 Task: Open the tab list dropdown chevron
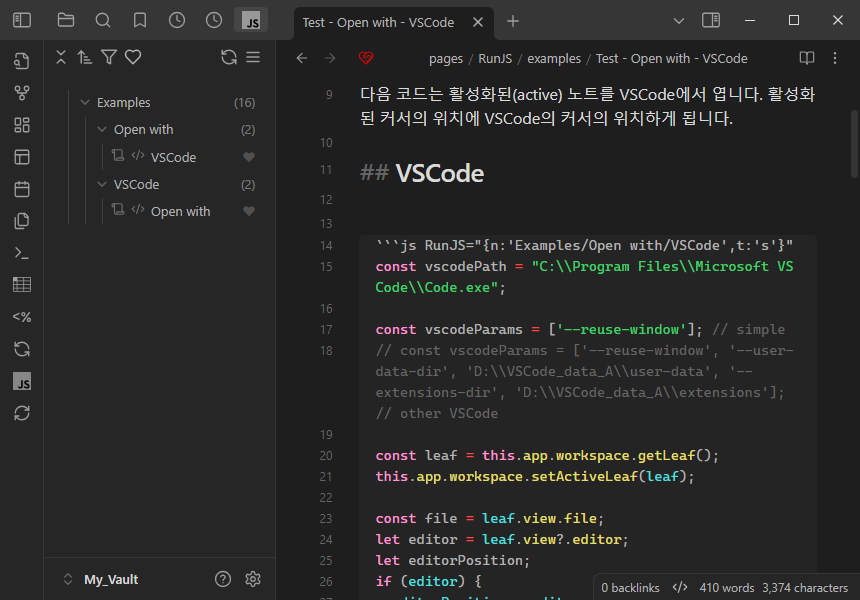[678, 21]
